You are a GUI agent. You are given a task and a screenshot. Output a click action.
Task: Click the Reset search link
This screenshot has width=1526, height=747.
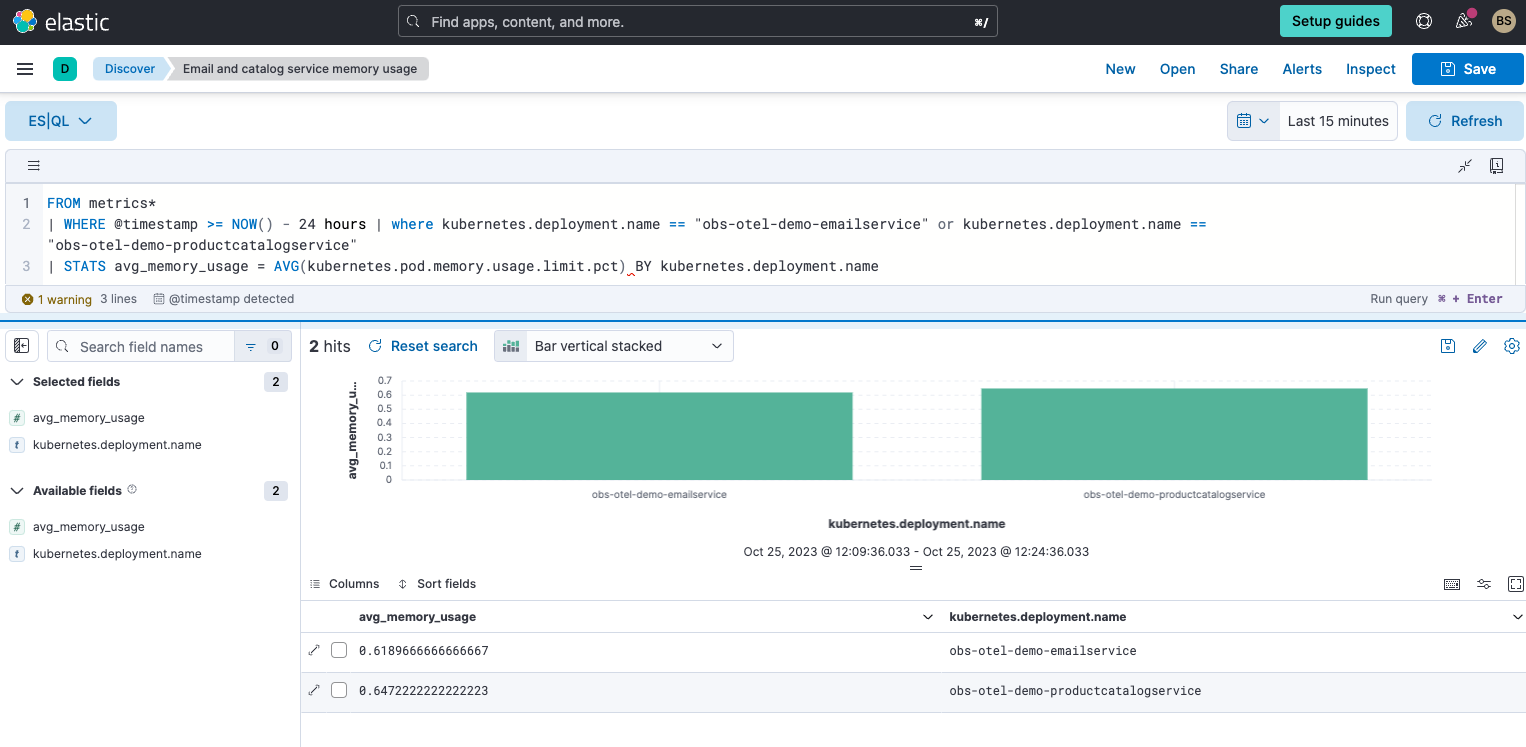[423, 346]
